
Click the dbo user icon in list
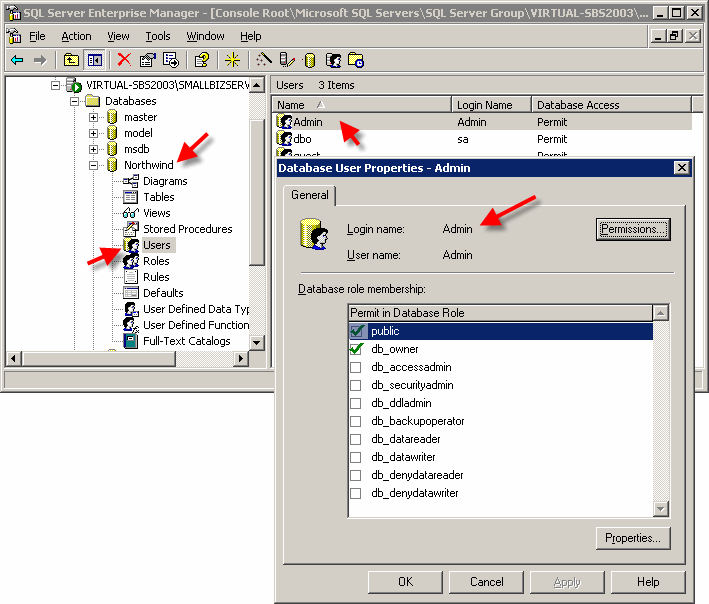(284, 139)
